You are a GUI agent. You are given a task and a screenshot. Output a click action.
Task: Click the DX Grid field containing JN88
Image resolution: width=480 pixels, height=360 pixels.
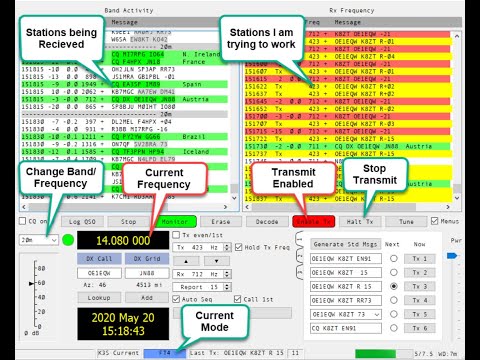click(147, 273)
